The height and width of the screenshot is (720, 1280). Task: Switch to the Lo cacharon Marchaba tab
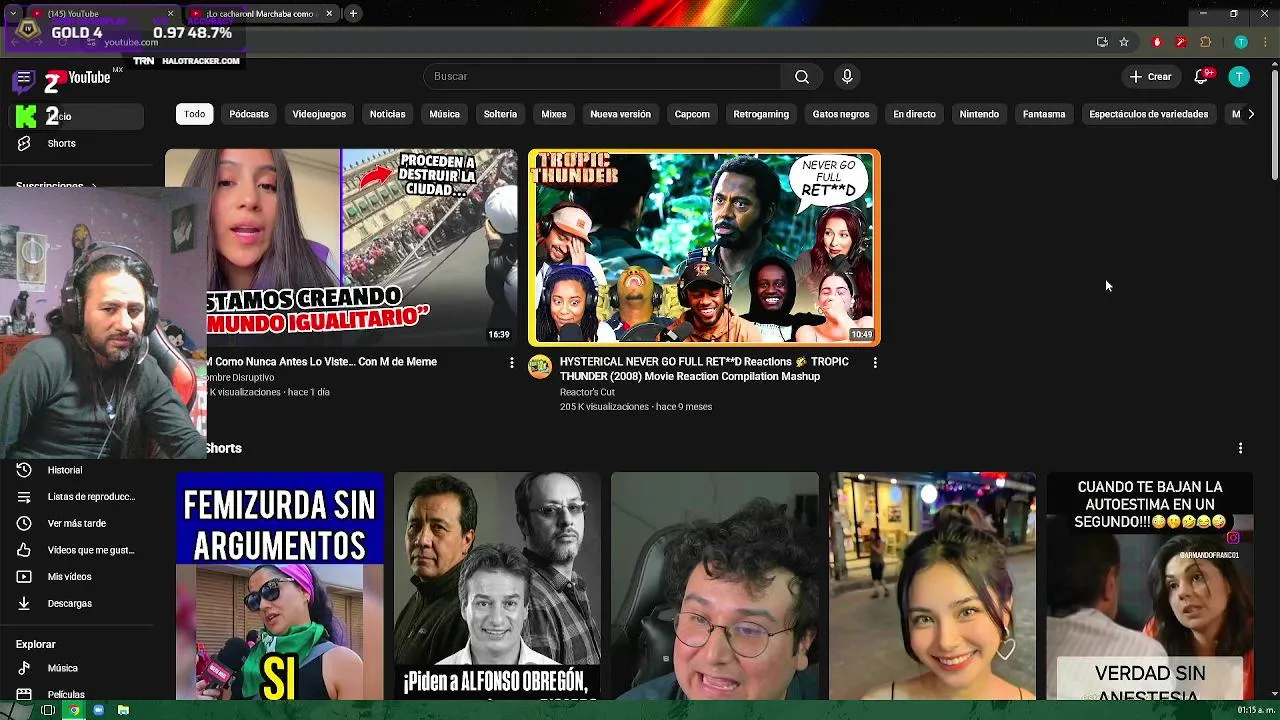click(x=260, y=13)
